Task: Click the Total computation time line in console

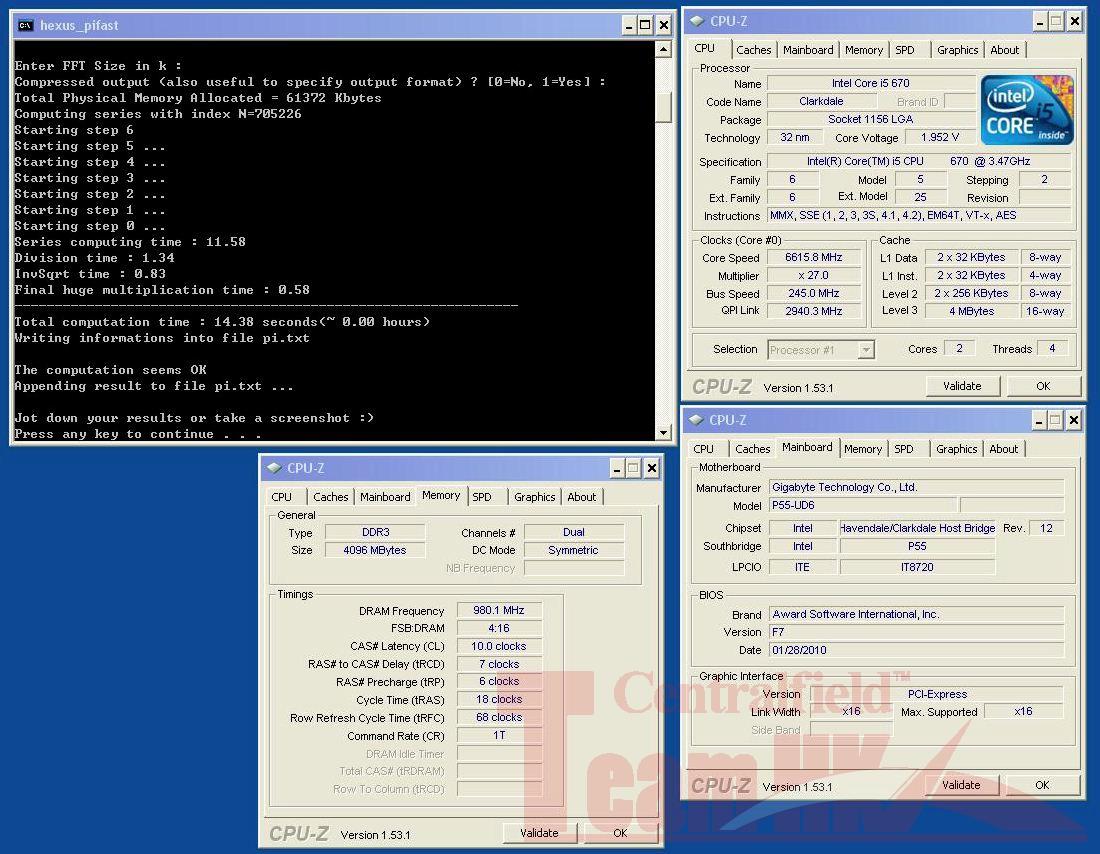Action: 222,322
